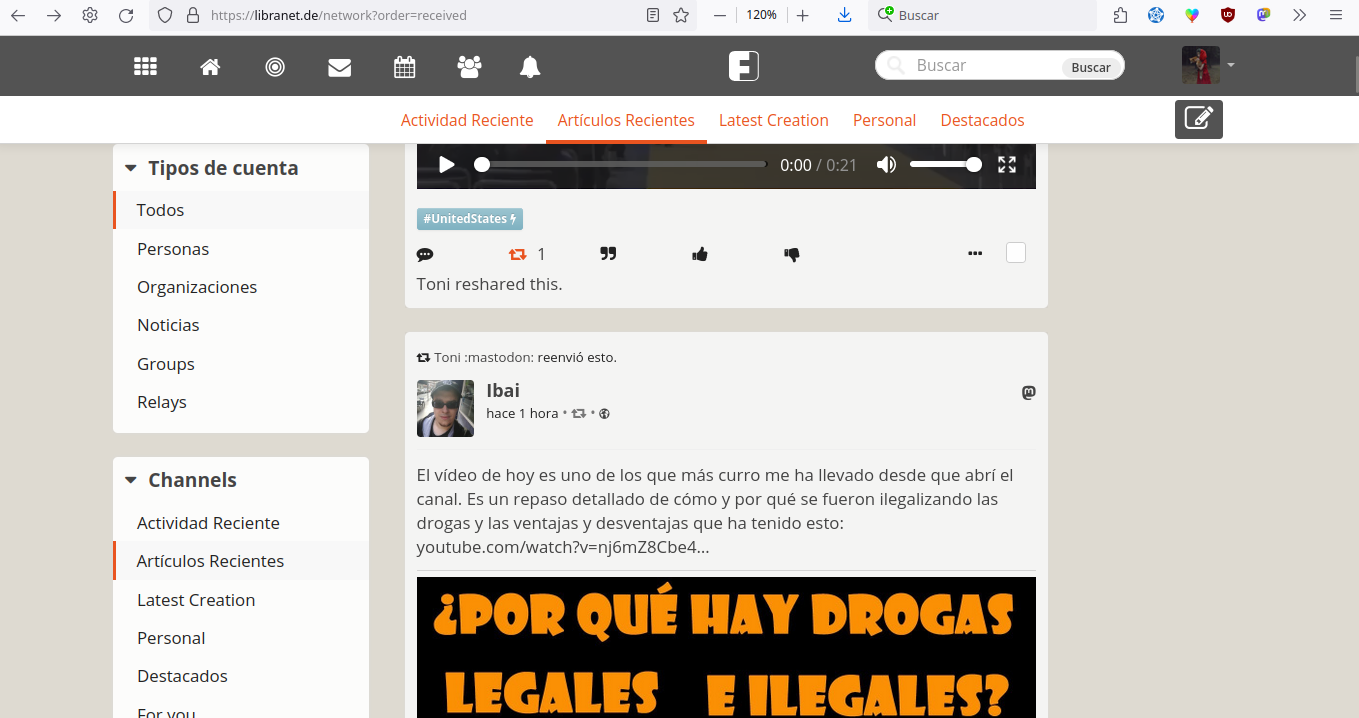Toggle fullscreen on the video player

tap(1007, 165)
